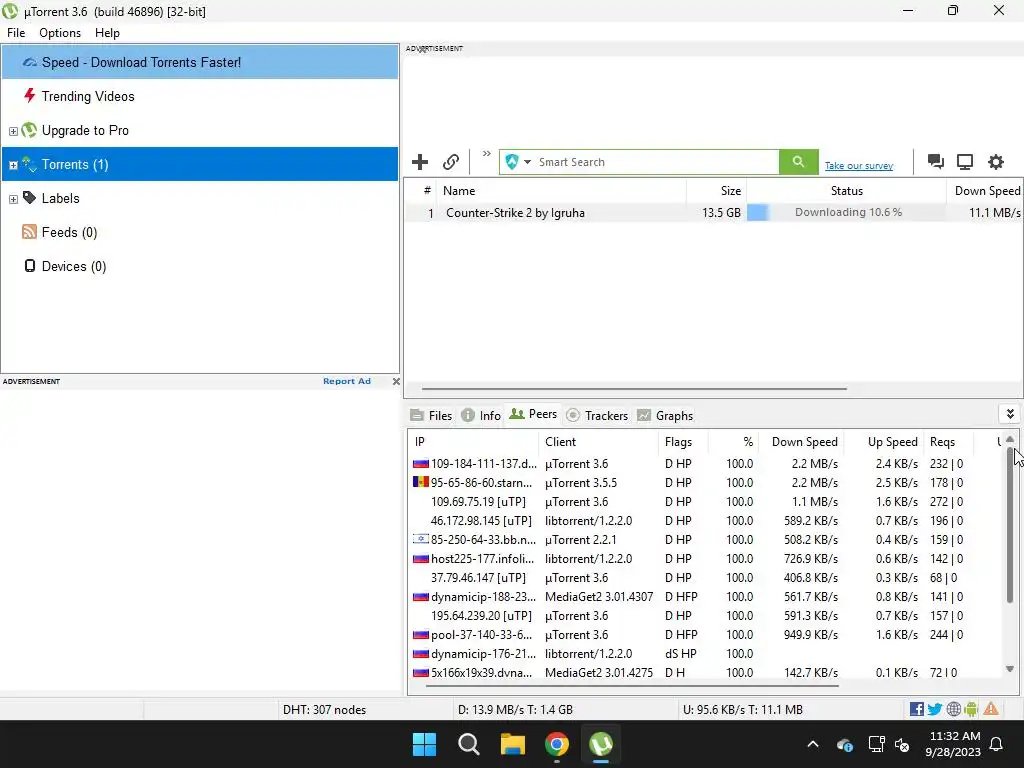This screenshot has width=1024, height=768.
Task: Collapse the detail pane with double chevron
Action: pyautogui.click(x=1010, y=414)
